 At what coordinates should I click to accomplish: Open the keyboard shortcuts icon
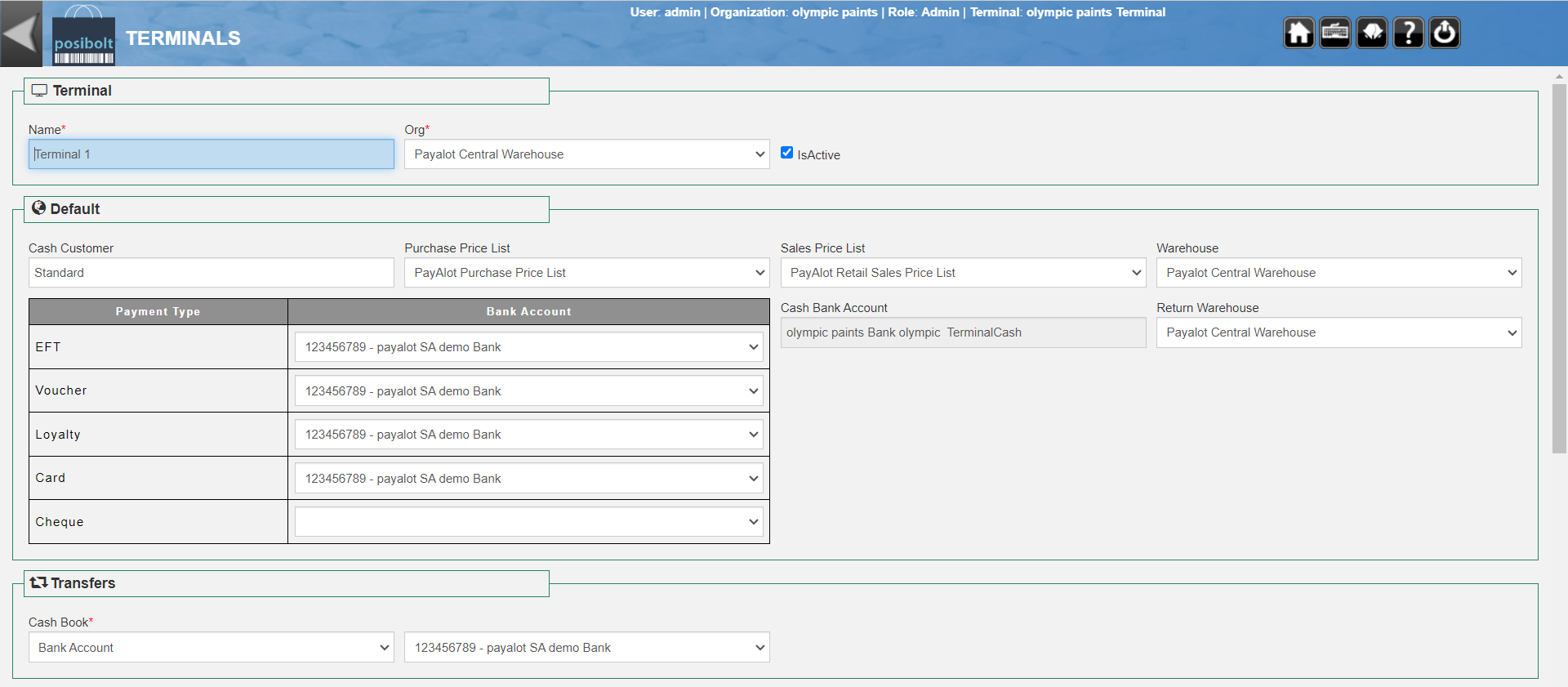(x=1335, y=33)
